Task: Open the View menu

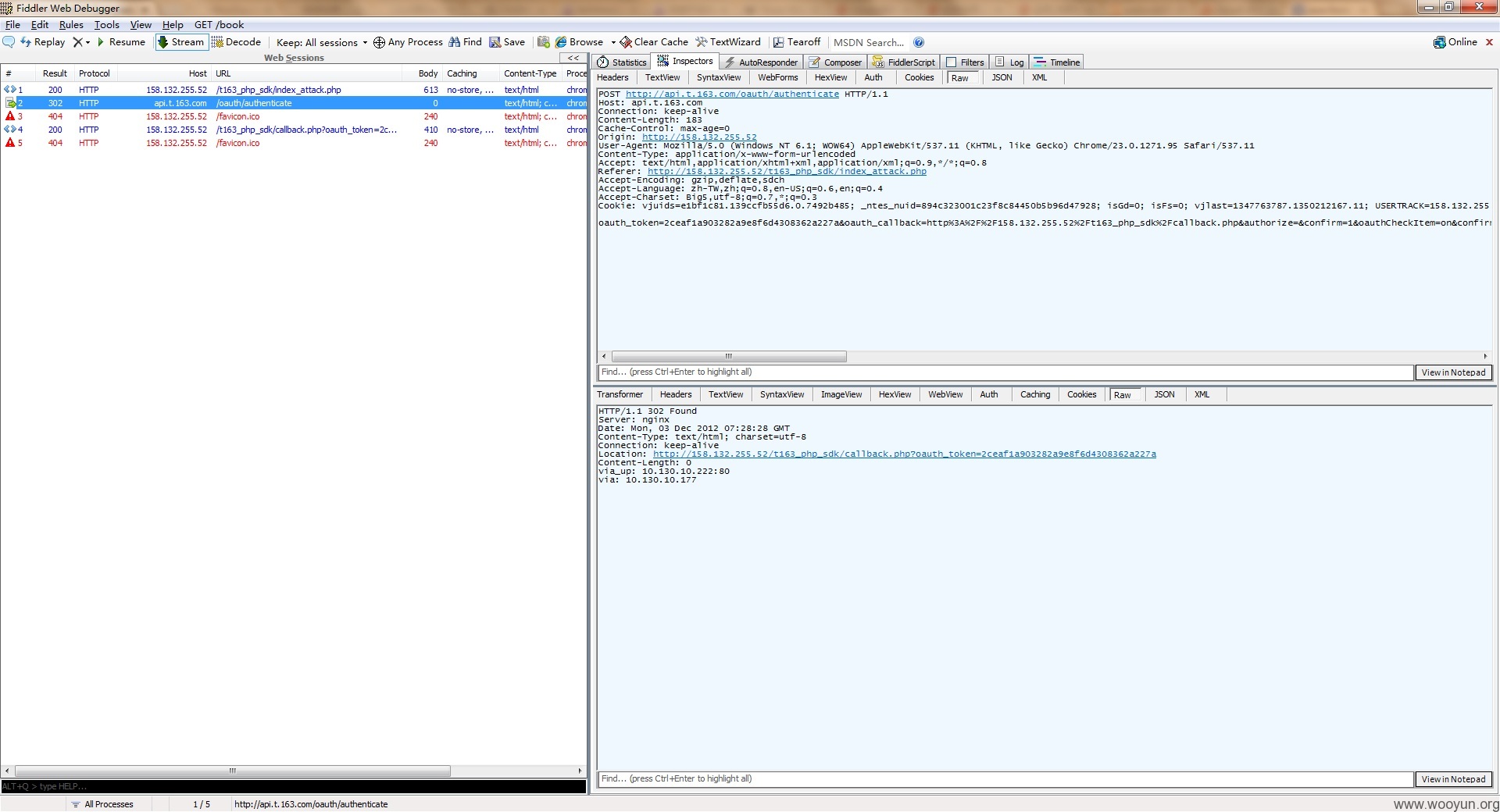Action: tap(141, 25)
